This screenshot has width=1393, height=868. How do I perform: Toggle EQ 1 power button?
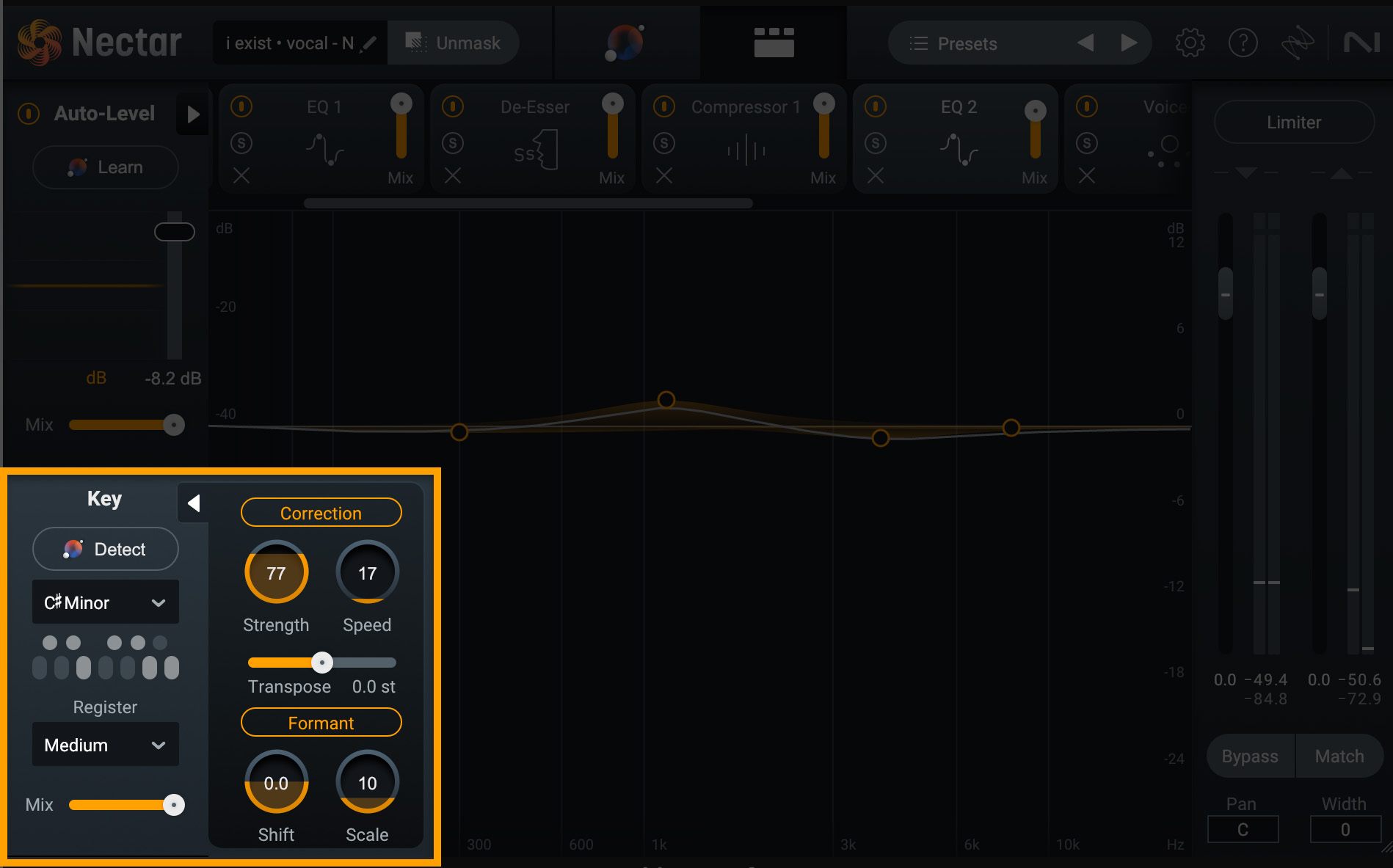tap(241, 107)
